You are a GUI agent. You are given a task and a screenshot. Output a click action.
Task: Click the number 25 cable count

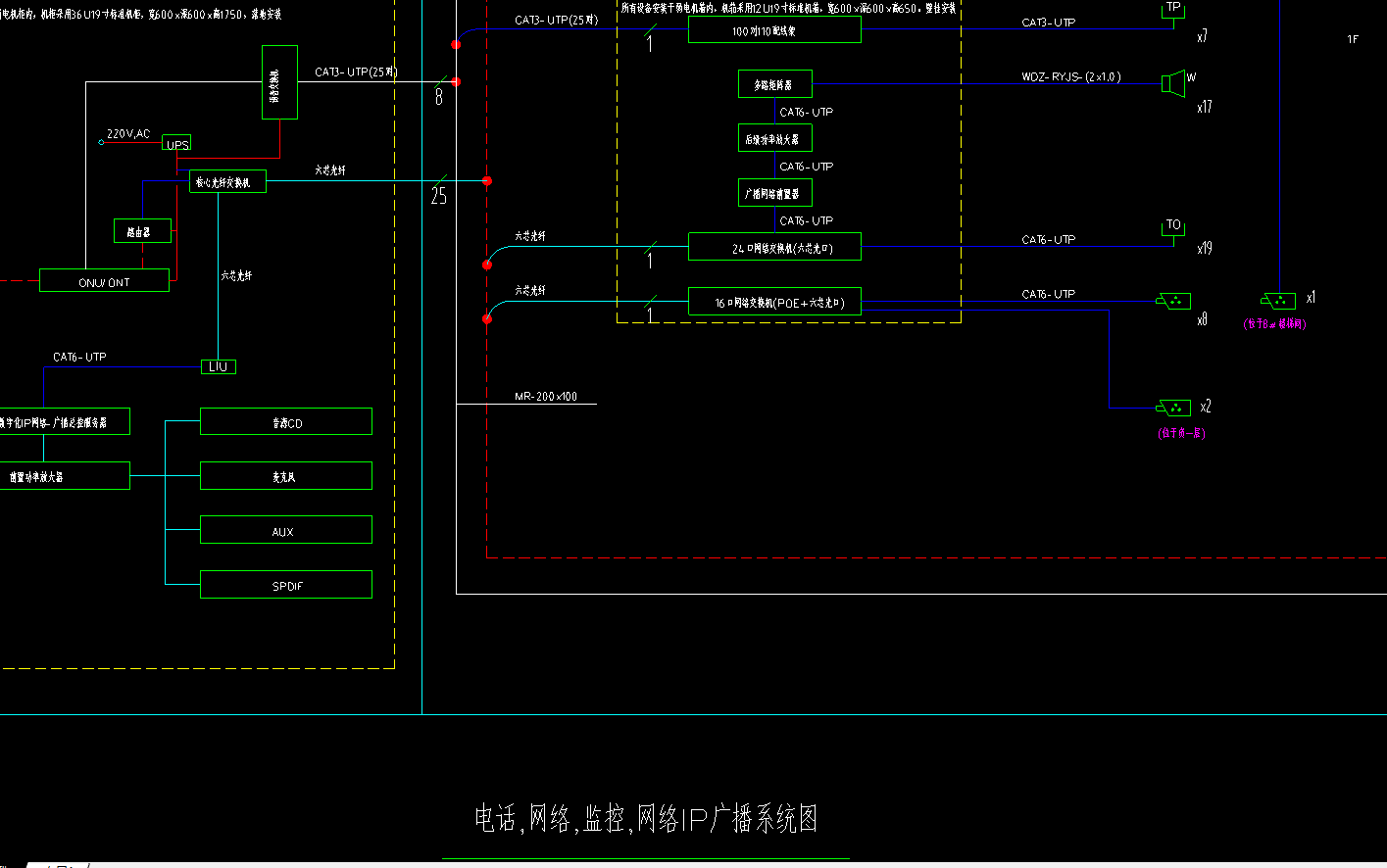438,196
